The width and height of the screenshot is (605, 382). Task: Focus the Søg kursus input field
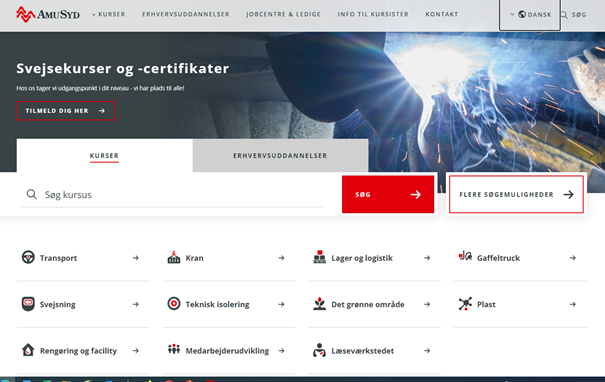tap(172, 194)
